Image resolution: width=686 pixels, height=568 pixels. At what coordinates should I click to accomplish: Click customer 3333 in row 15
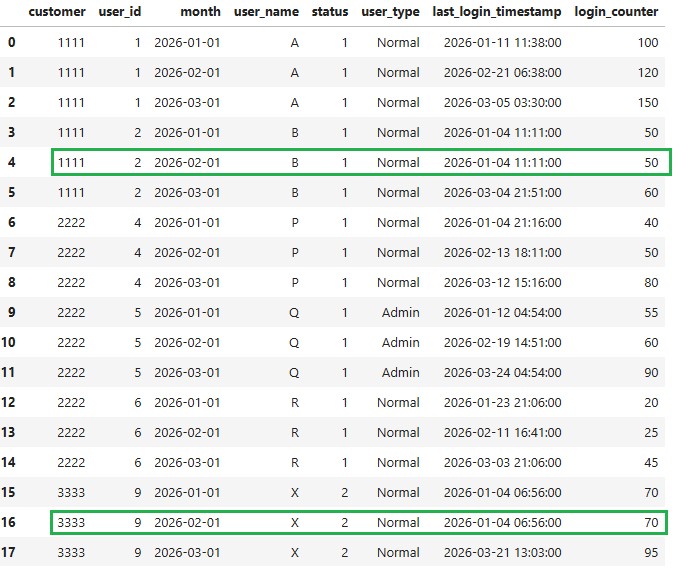click(71, 492)
